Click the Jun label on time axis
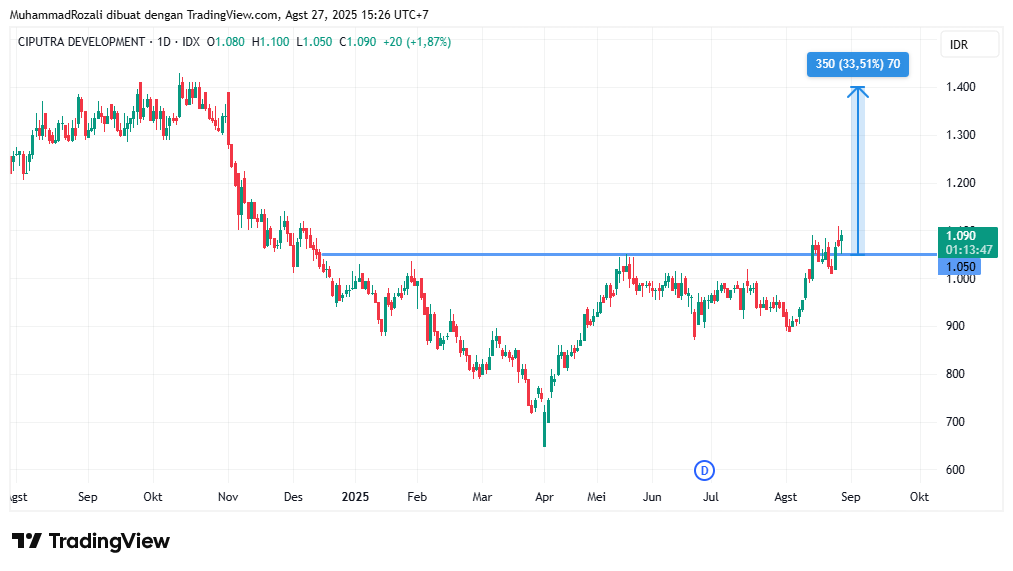The height and width of the screenshot is (571, 1013). click(652, 497)
